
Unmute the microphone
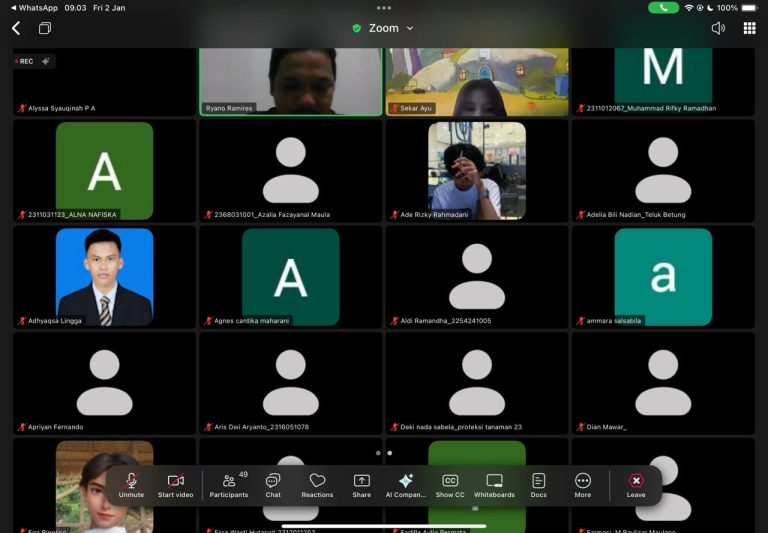point(131,484)
